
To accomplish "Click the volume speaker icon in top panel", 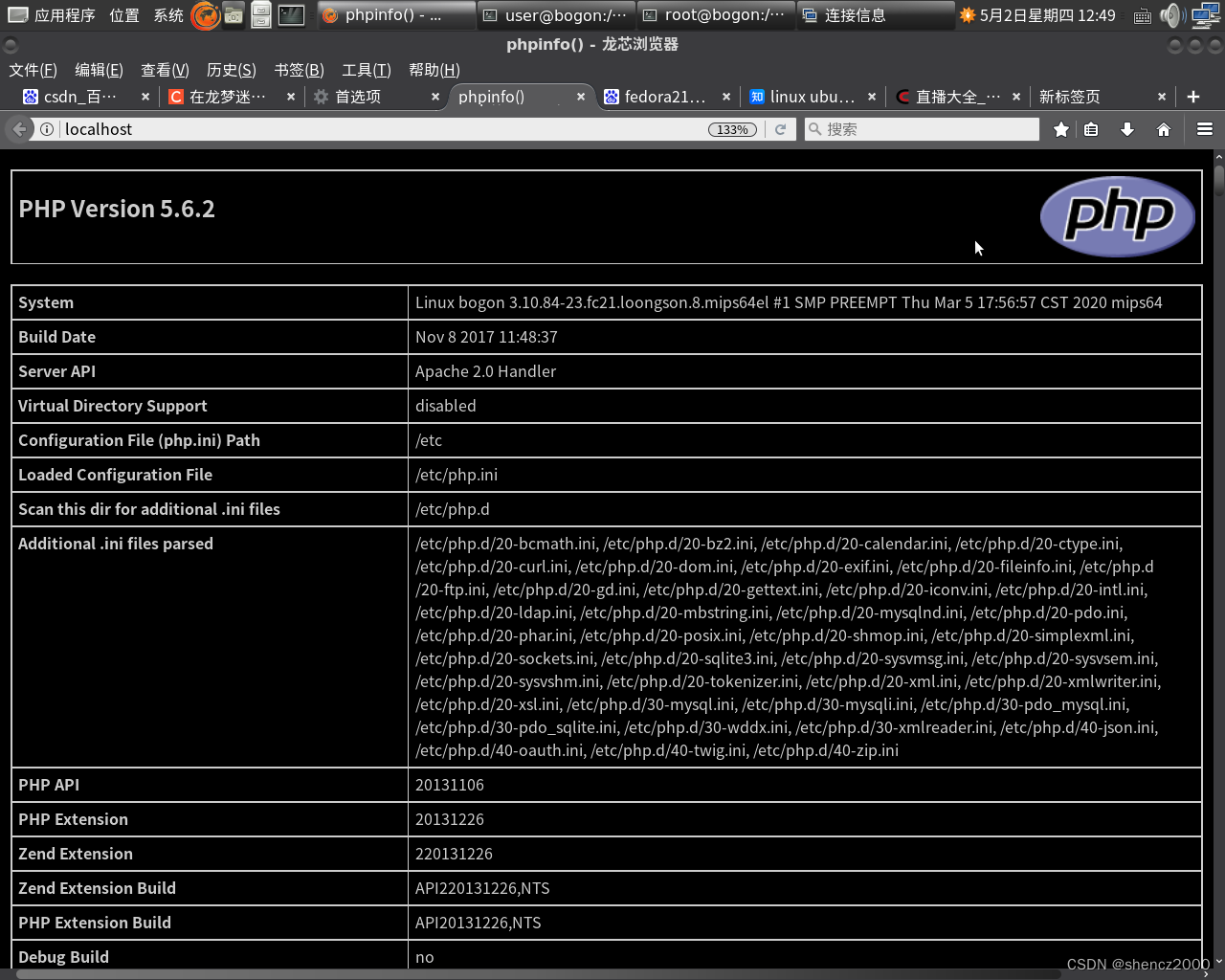I will click(x=1172, y=15).
